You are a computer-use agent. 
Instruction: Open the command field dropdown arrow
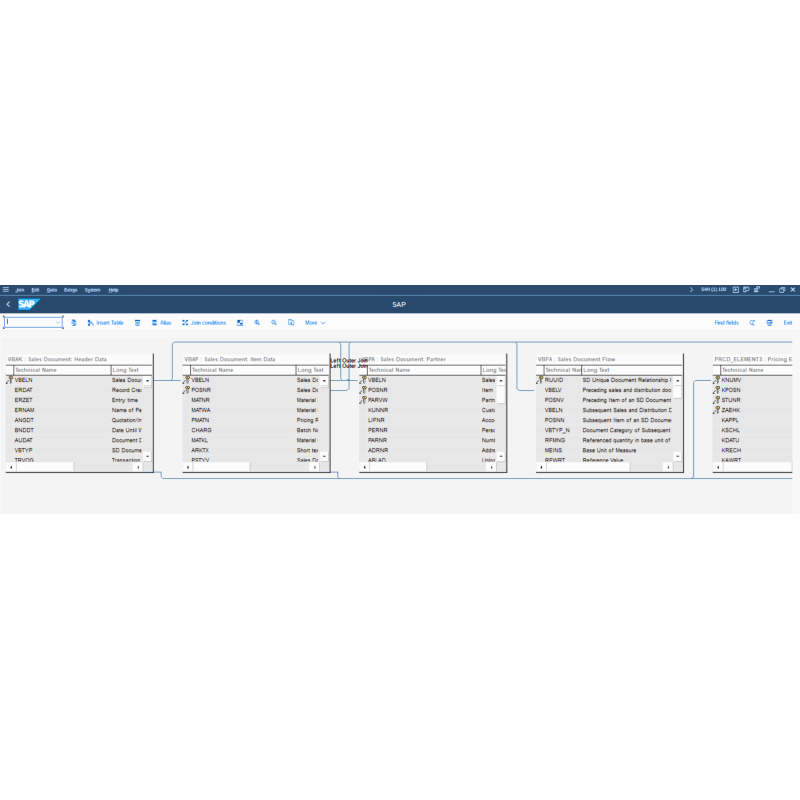(x=58, y=322)
